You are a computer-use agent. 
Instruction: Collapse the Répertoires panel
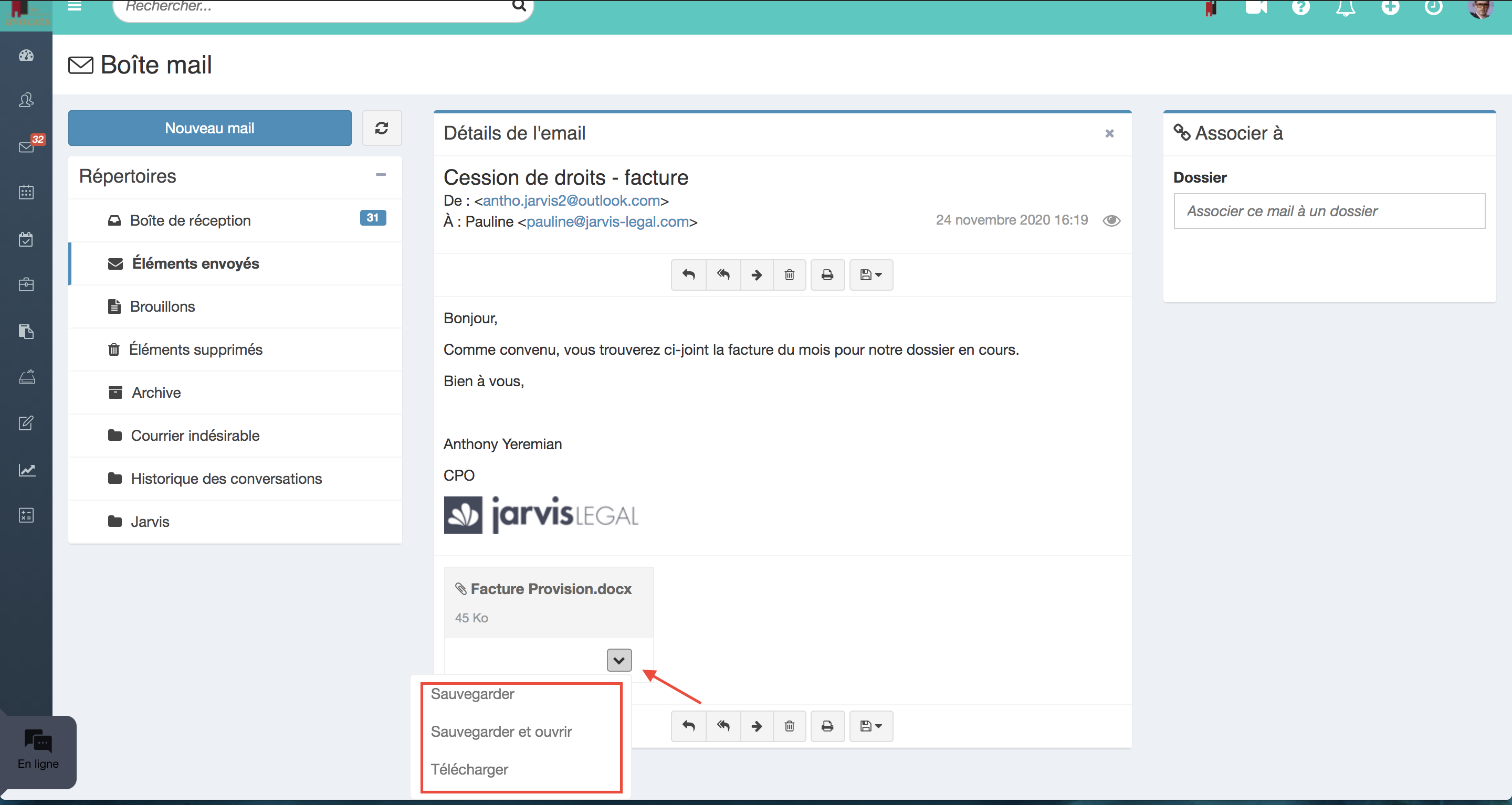tap(380, 175)
